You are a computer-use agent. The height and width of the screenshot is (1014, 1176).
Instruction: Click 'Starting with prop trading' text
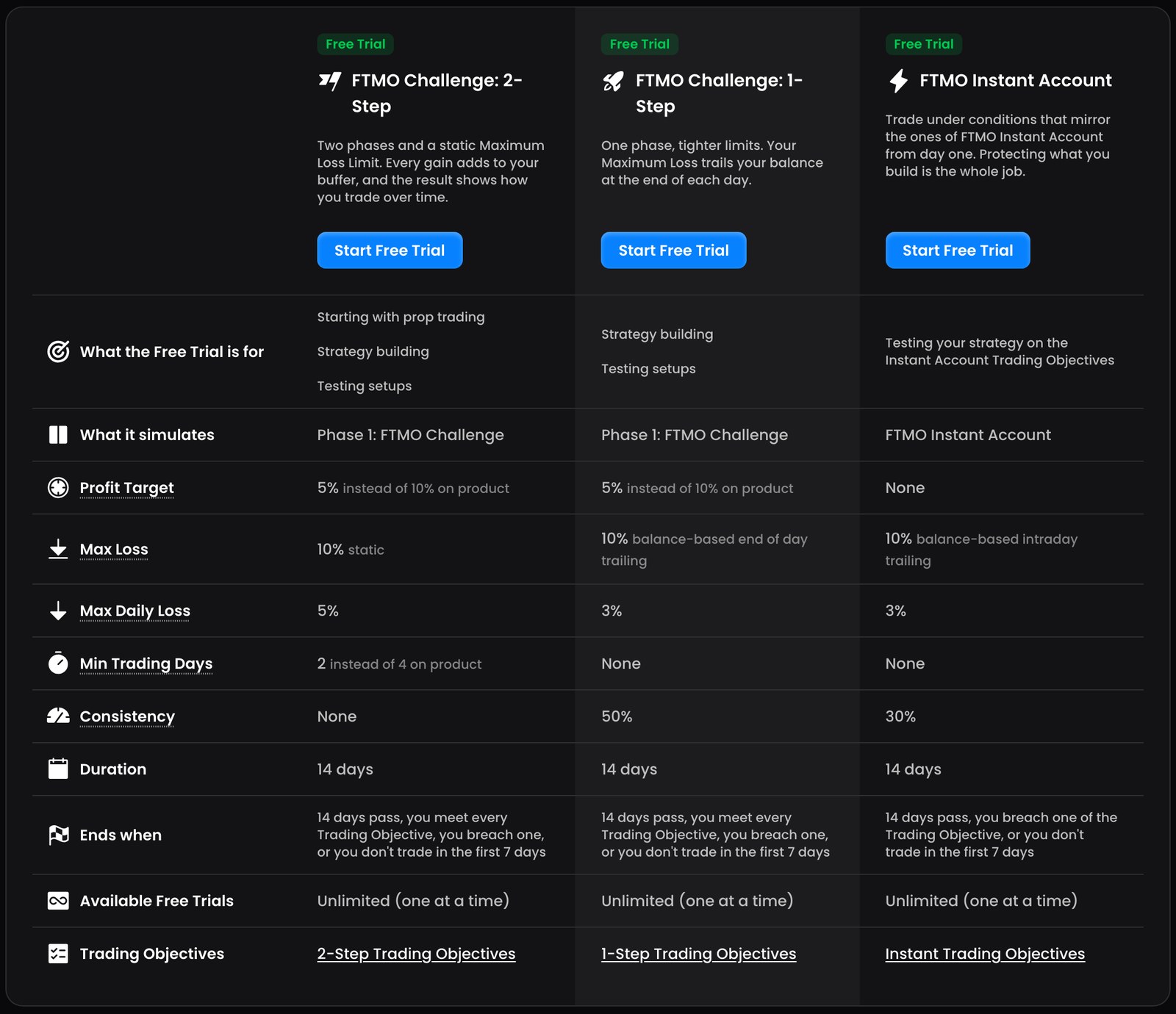point(401,317)
